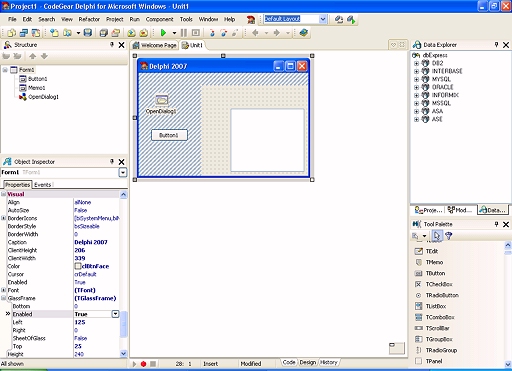Screen dimensions: 512x371
Task: Click the Set debug desktop icon
Action: (x=351, y=19)
